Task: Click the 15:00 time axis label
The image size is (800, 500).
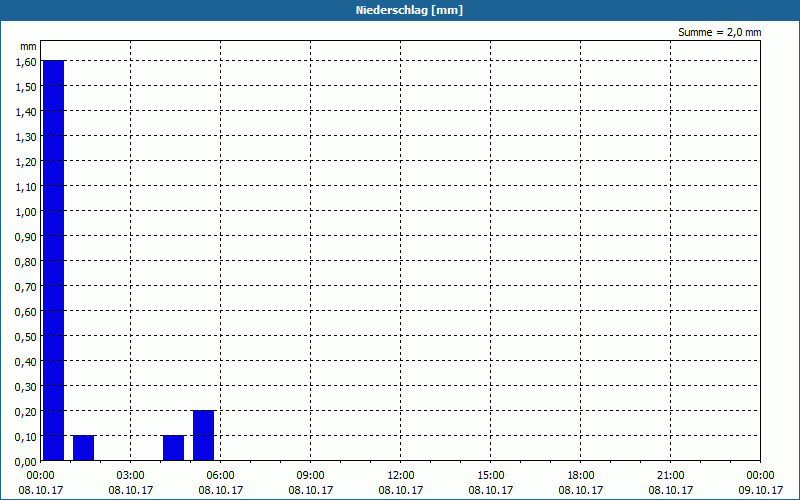Action: tap(491, 475)
